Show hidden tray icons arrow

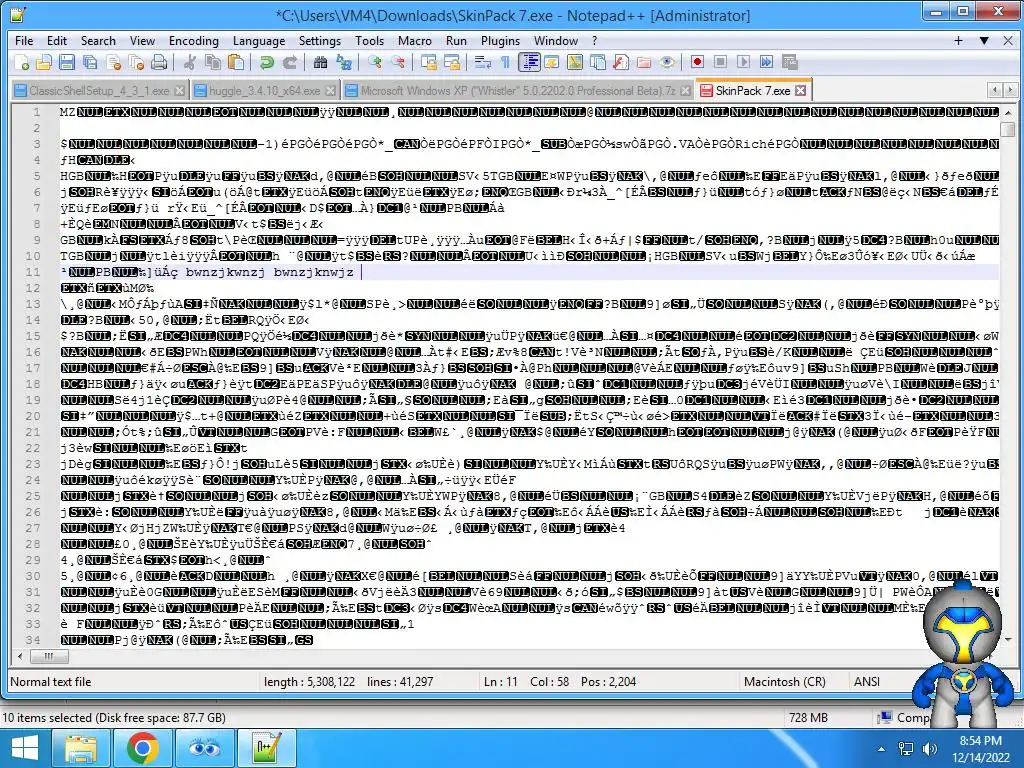pos(881,749)
